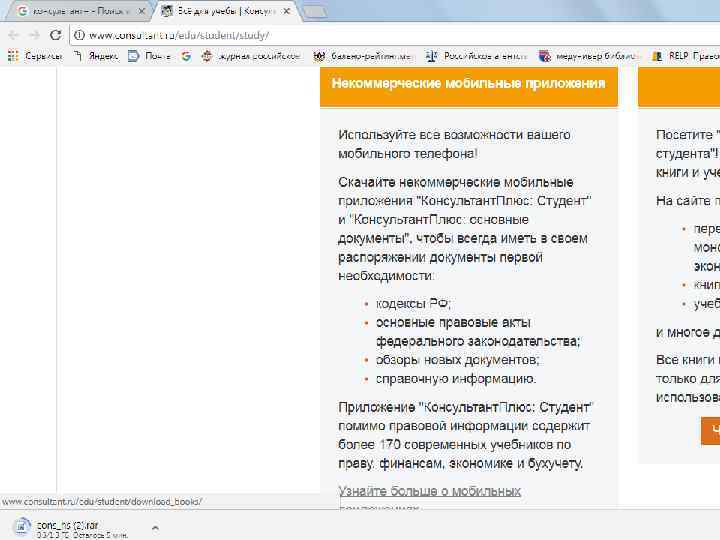Viewport: 720px width, 540px height.
Task: Open downloaded cons_hs (2).rar file
Action: (67, 525)
